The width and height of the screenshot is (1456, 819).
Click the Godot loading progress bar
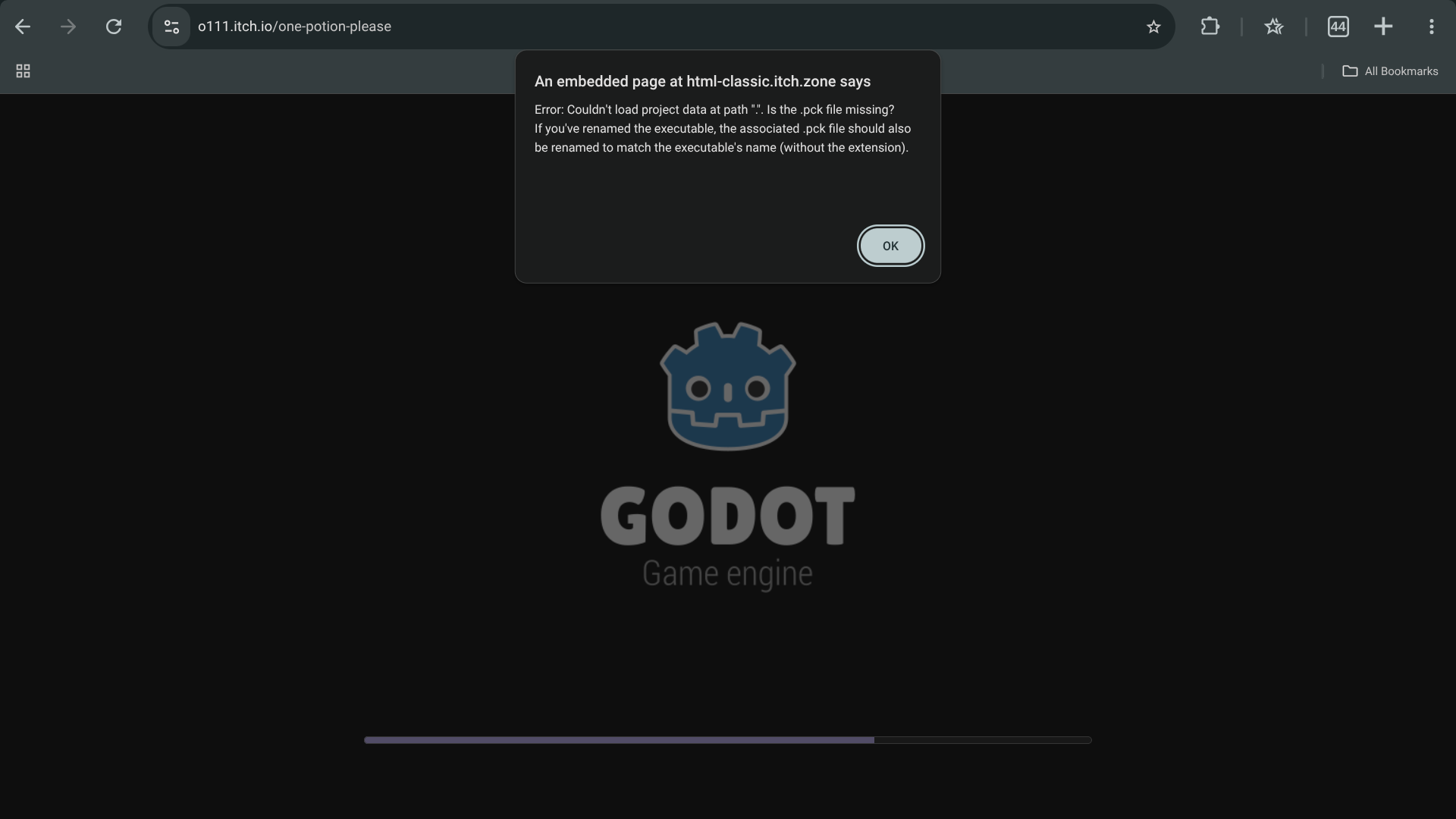(x=728, y=740)
